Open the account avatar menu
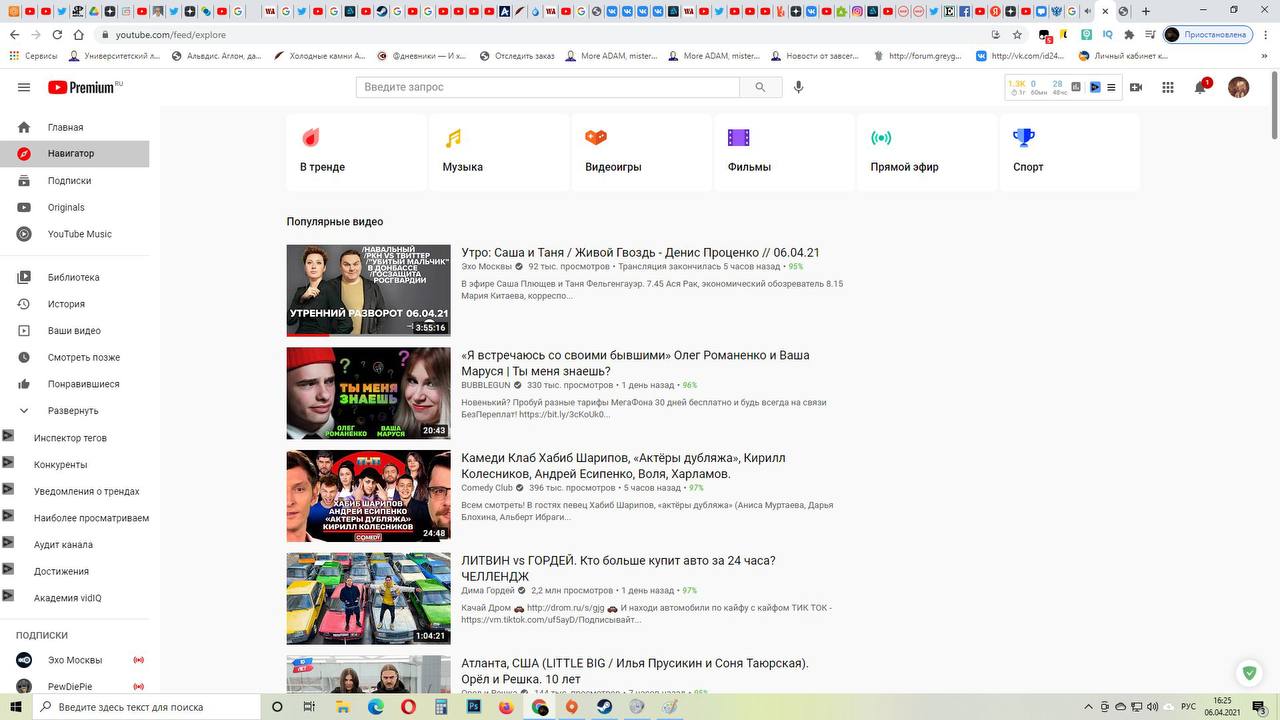Screen dimensions: 1280x720 [1238, 87]
